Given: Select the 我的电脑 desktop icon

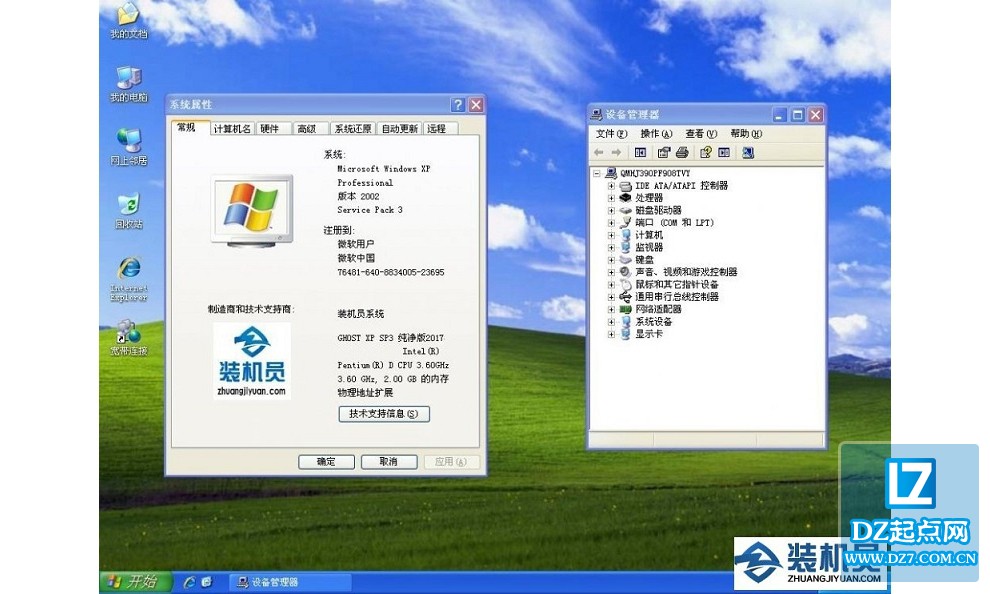Looking at the screenshot, I should point(129,84).
